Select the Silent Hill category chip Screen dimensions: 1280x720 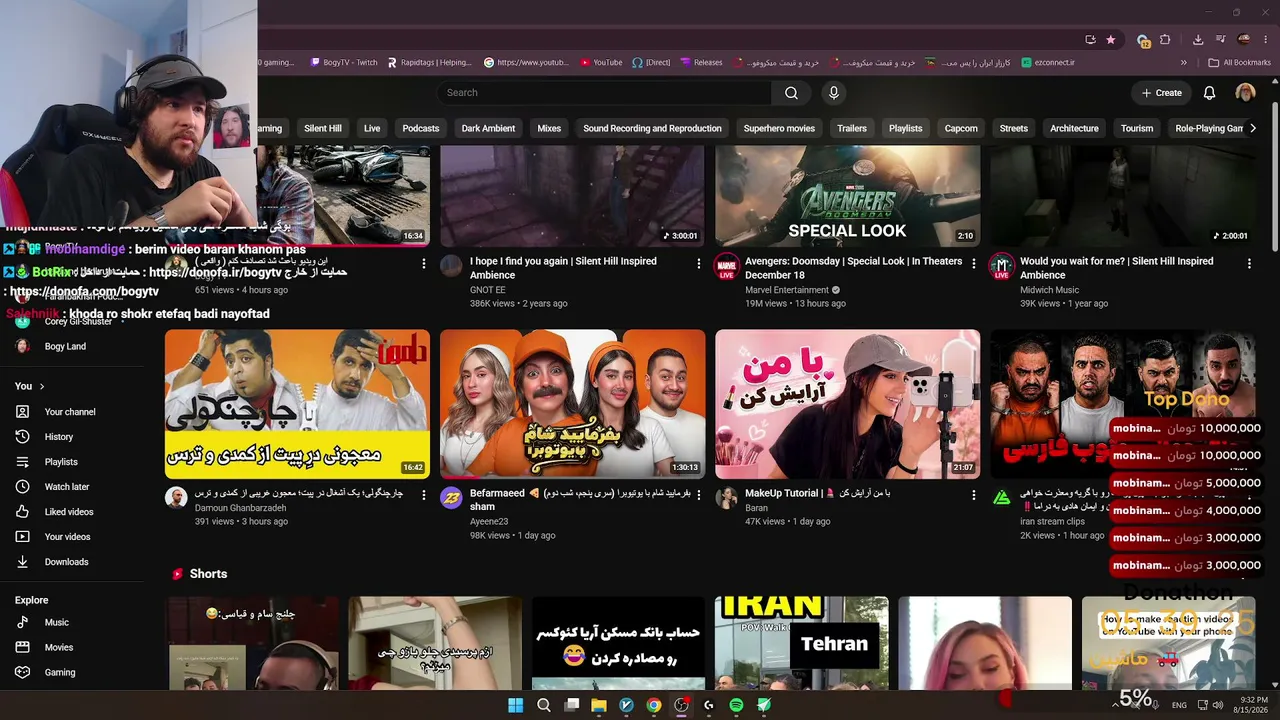pyautogui.click(x=323, y=128)
